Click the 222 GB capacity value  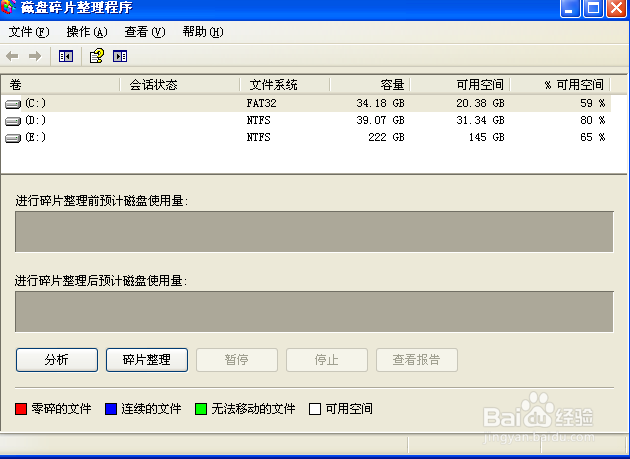pyautogui.click(x=386, y=137)
